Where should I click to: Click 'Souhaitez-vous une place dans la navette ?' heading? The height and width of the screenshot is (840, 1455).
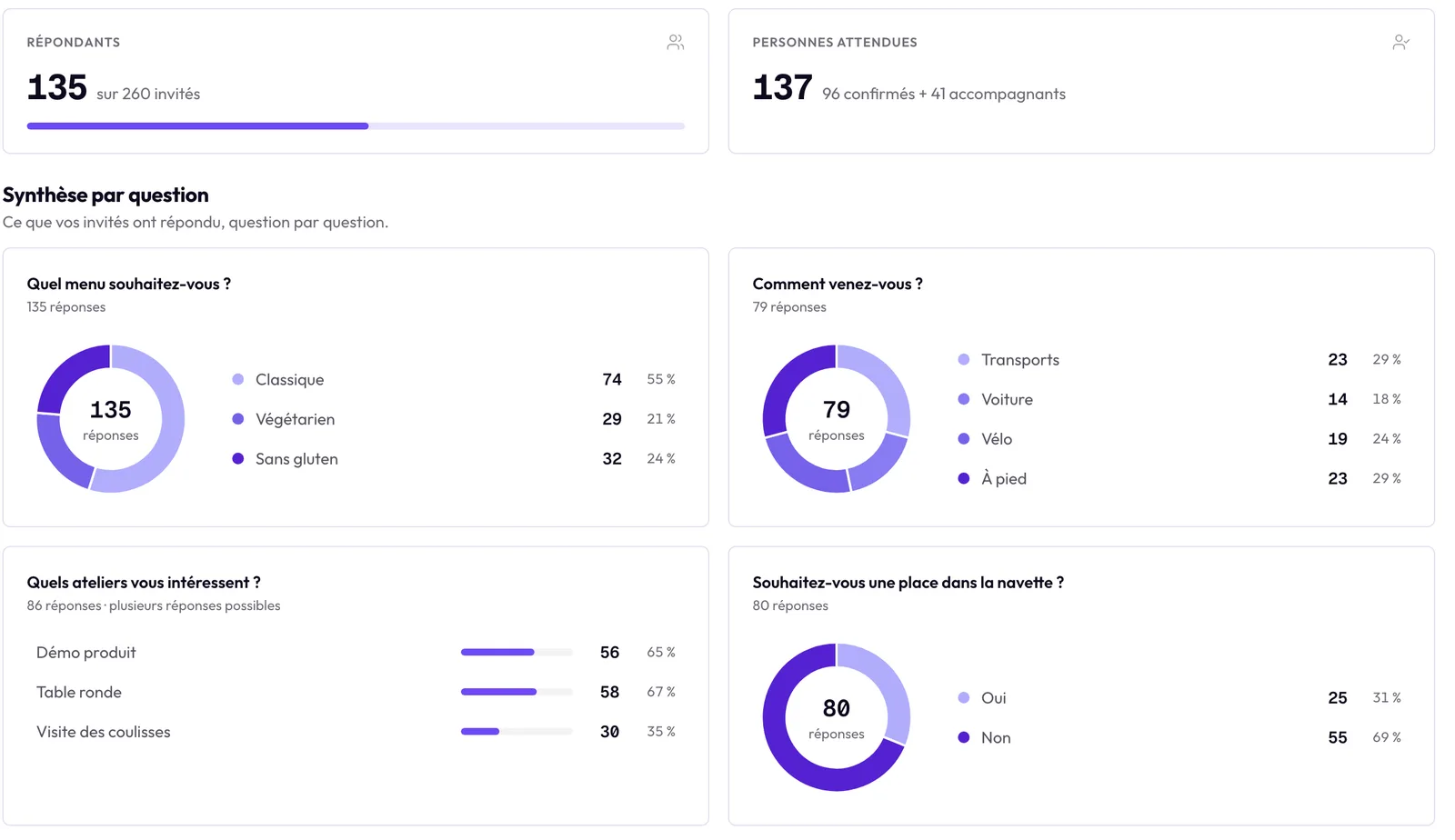coord(908,583)
